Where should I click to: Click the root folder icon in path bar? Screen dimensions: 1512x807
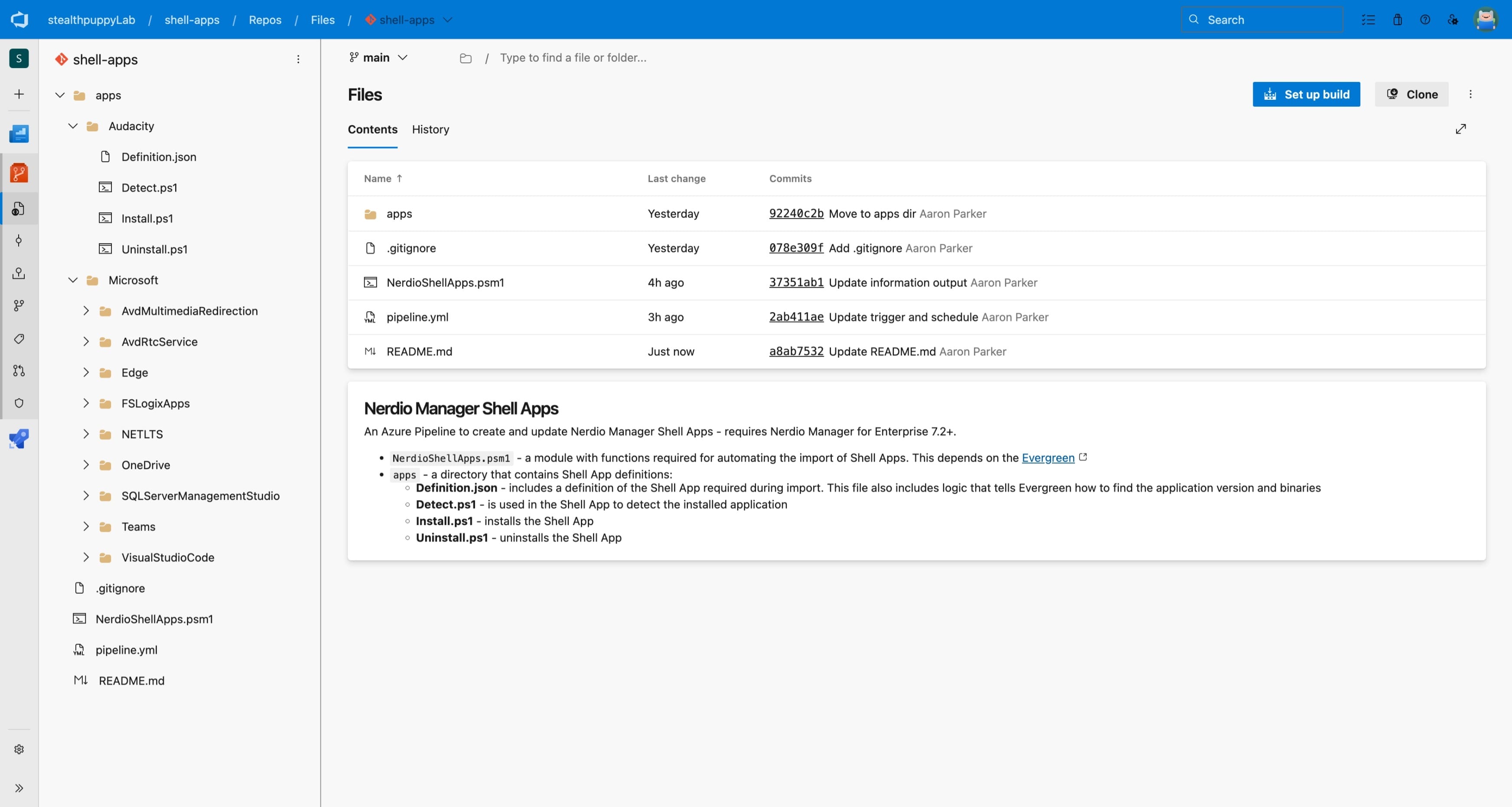[x=466, y=58]
